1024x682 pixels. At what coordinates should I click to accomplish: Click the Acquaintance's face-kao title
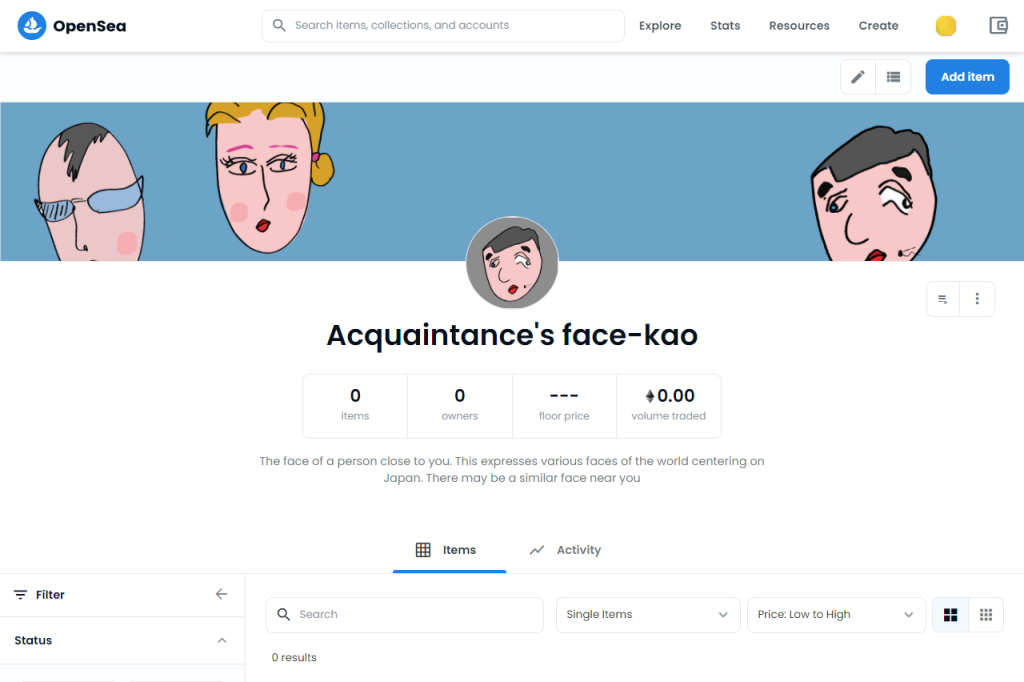(x=512, y=335)
